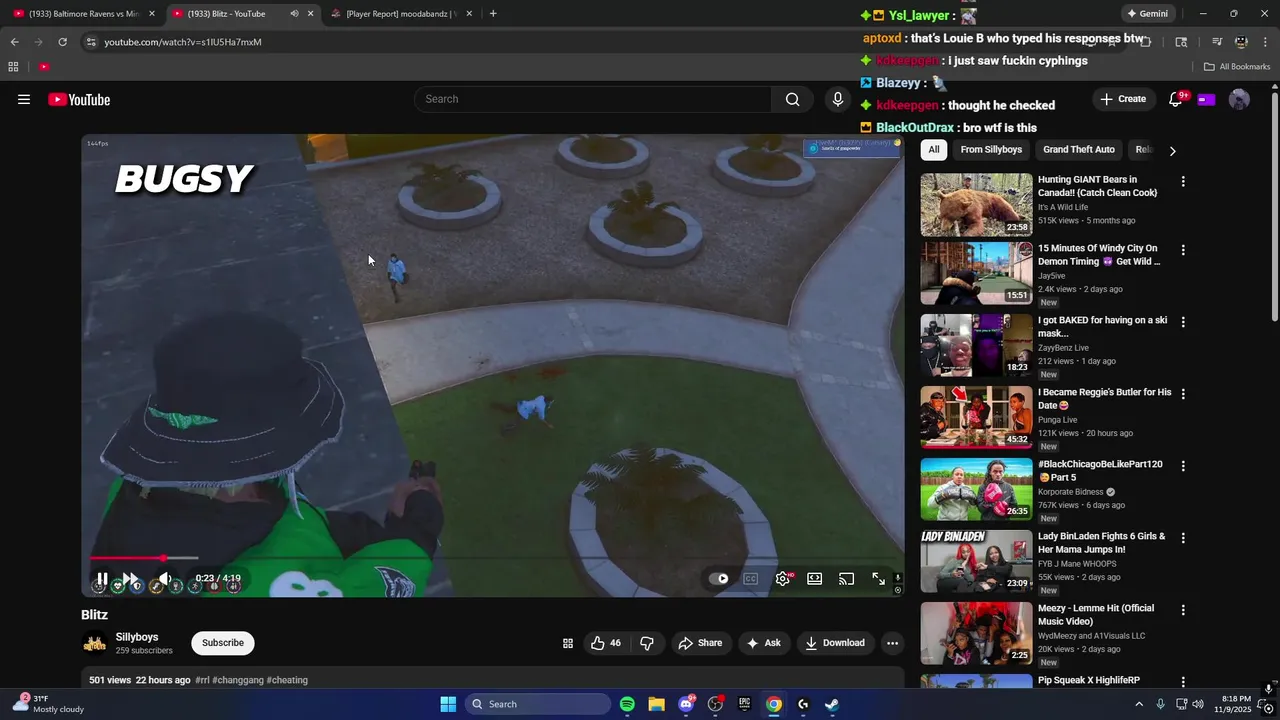Image resolution: width=1280 pixels, height=720 pixels.
Task: Click the Gemini button in Chrome
Action: click(x=1147, y=14)
